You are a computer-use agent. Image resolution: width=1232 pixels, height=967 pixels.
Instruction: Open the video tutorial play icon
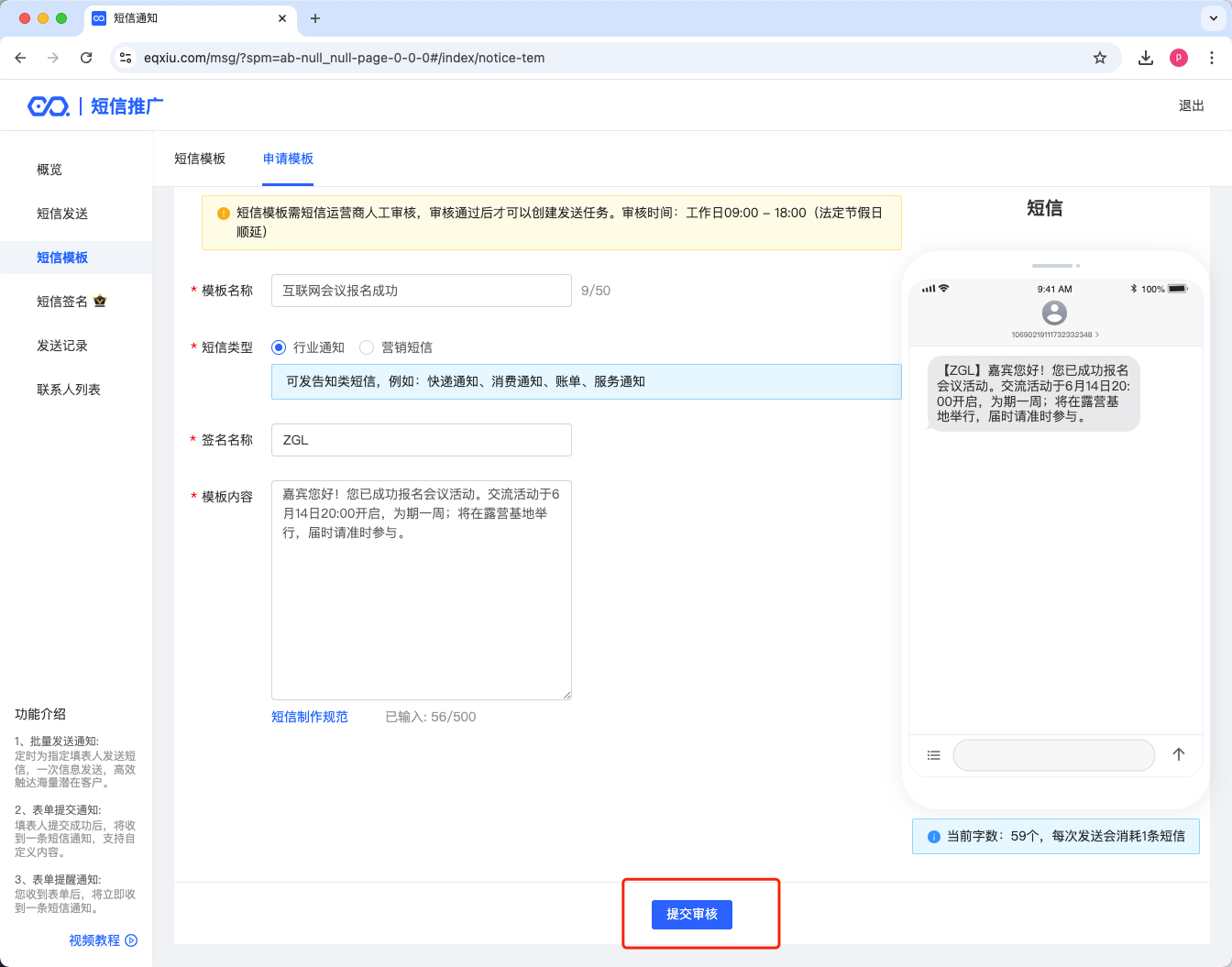click(x=131, y=940)
